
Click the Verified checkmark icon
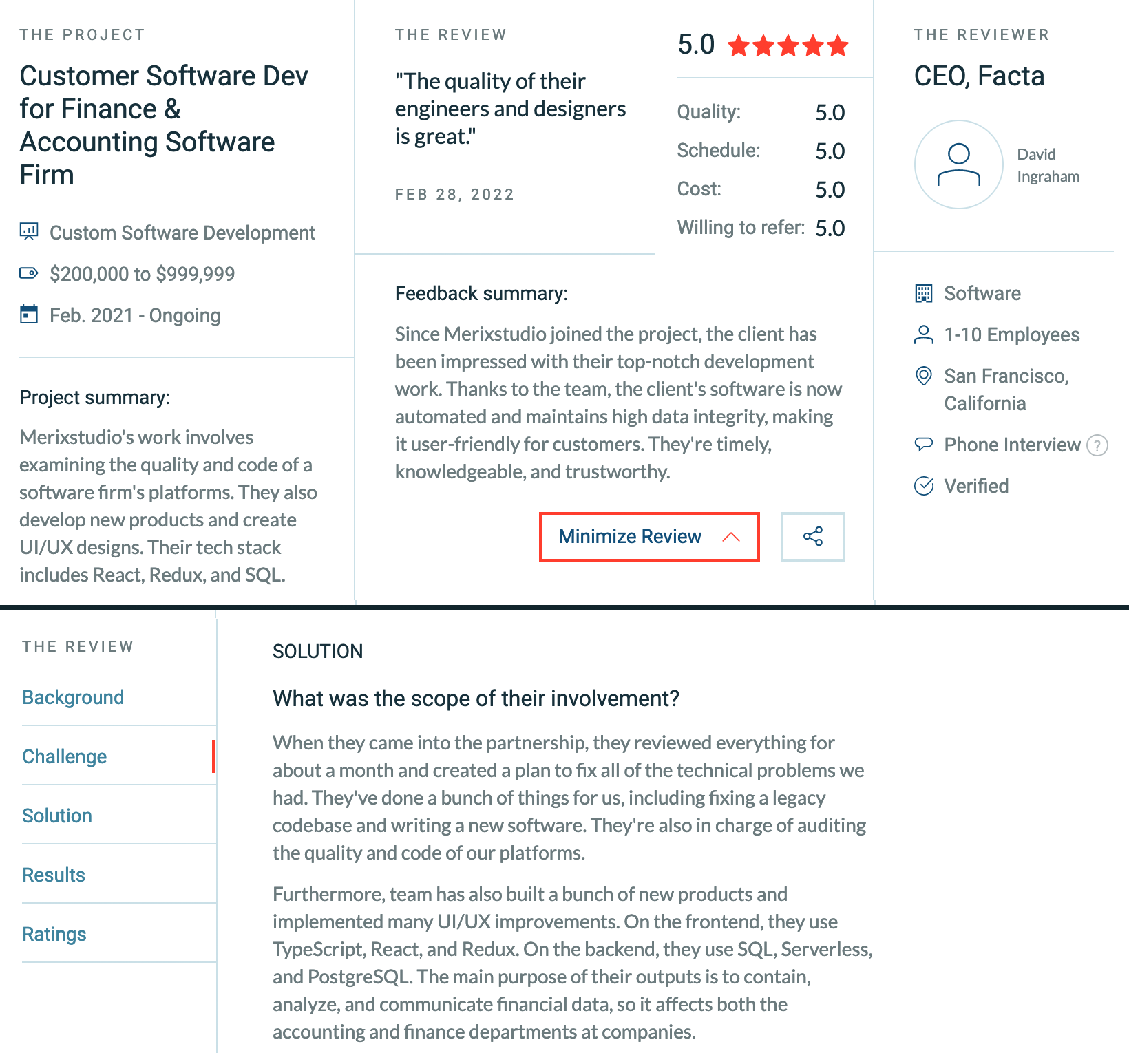(925, 486)
